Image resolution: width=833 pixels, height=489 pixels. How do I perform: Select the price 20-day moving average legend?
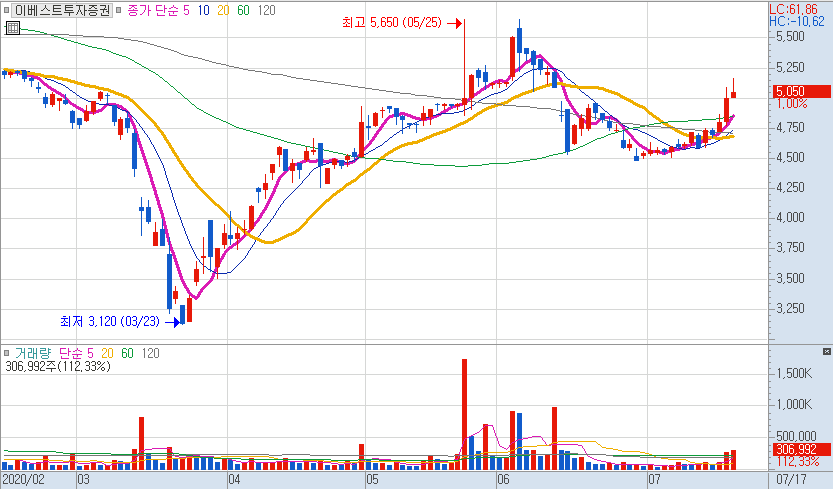pos(223,10)
